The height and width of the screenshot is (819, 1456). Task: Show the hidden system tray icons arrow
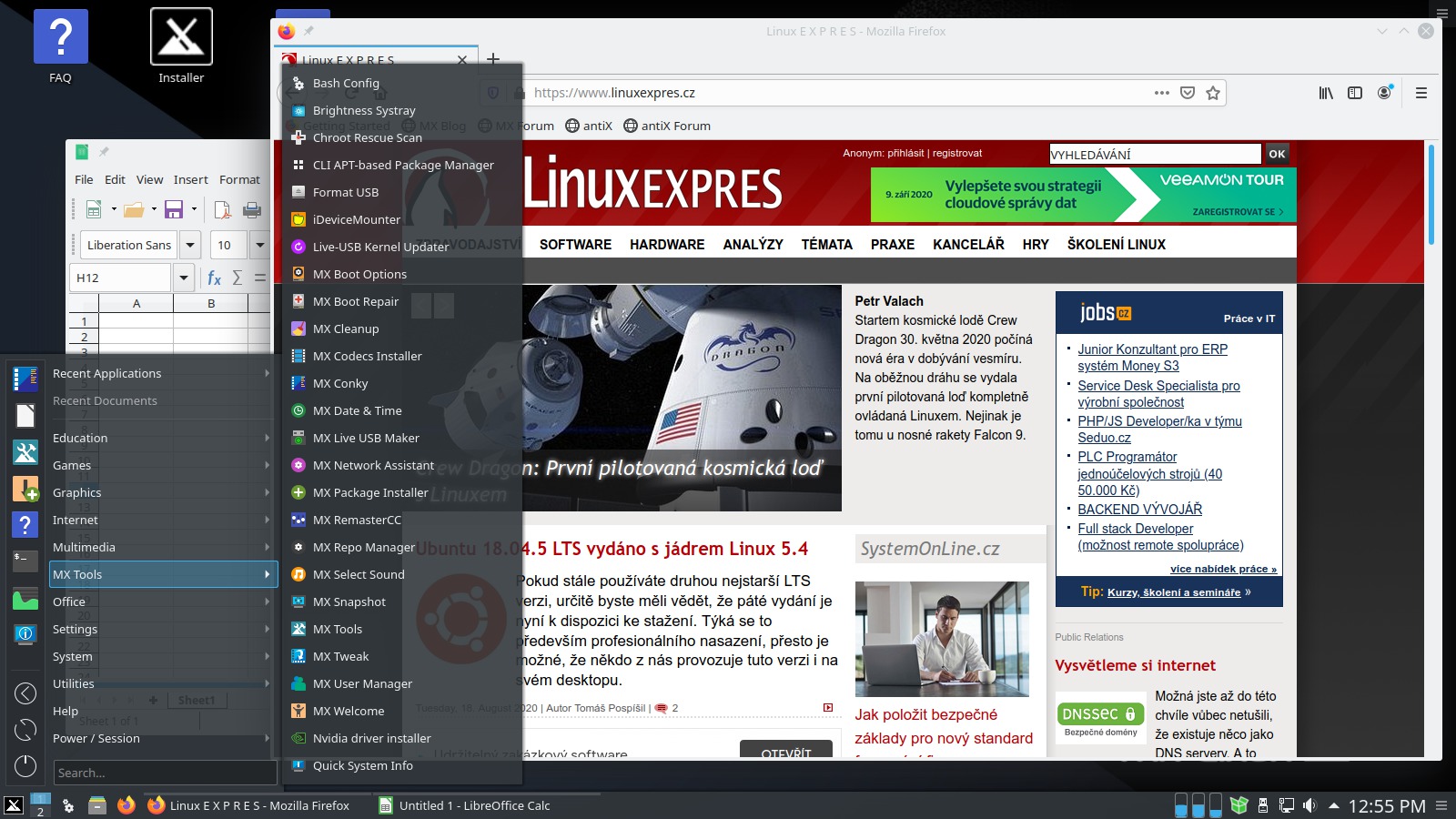(1333, 805)
